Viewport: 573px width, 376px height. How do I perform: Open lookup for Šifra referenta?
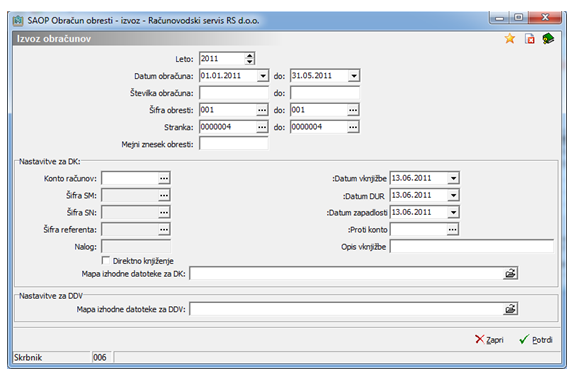(164, 229)
